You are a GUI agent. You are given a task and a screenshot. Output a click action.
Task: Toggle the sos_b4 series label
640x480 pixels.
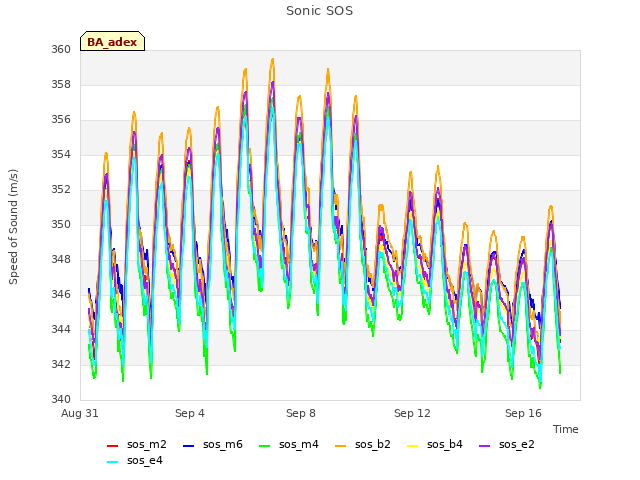pos(444,444)
